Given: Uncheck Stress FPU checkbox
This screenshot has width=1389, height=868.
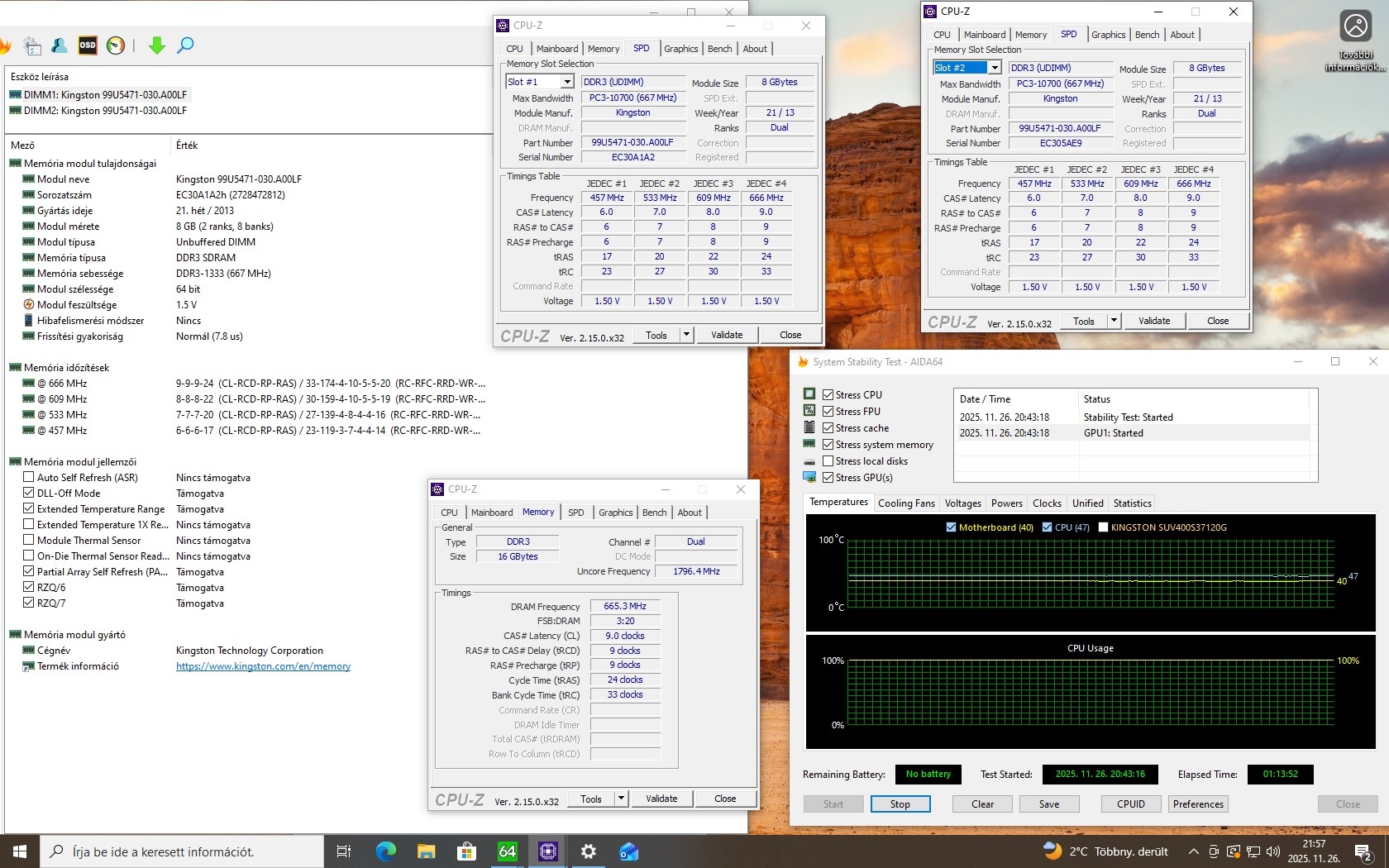Looking at the screenshot, I should pos(828,411).
